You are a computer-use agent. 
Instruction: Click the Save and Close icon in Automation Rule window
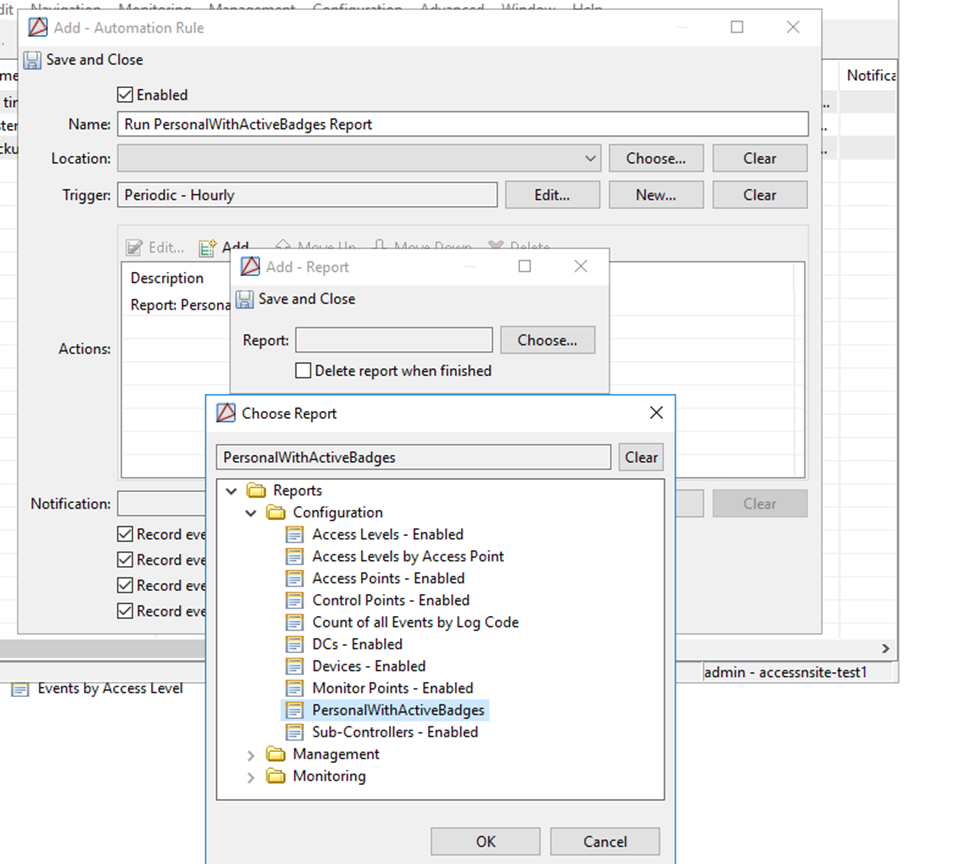(32, 60)
